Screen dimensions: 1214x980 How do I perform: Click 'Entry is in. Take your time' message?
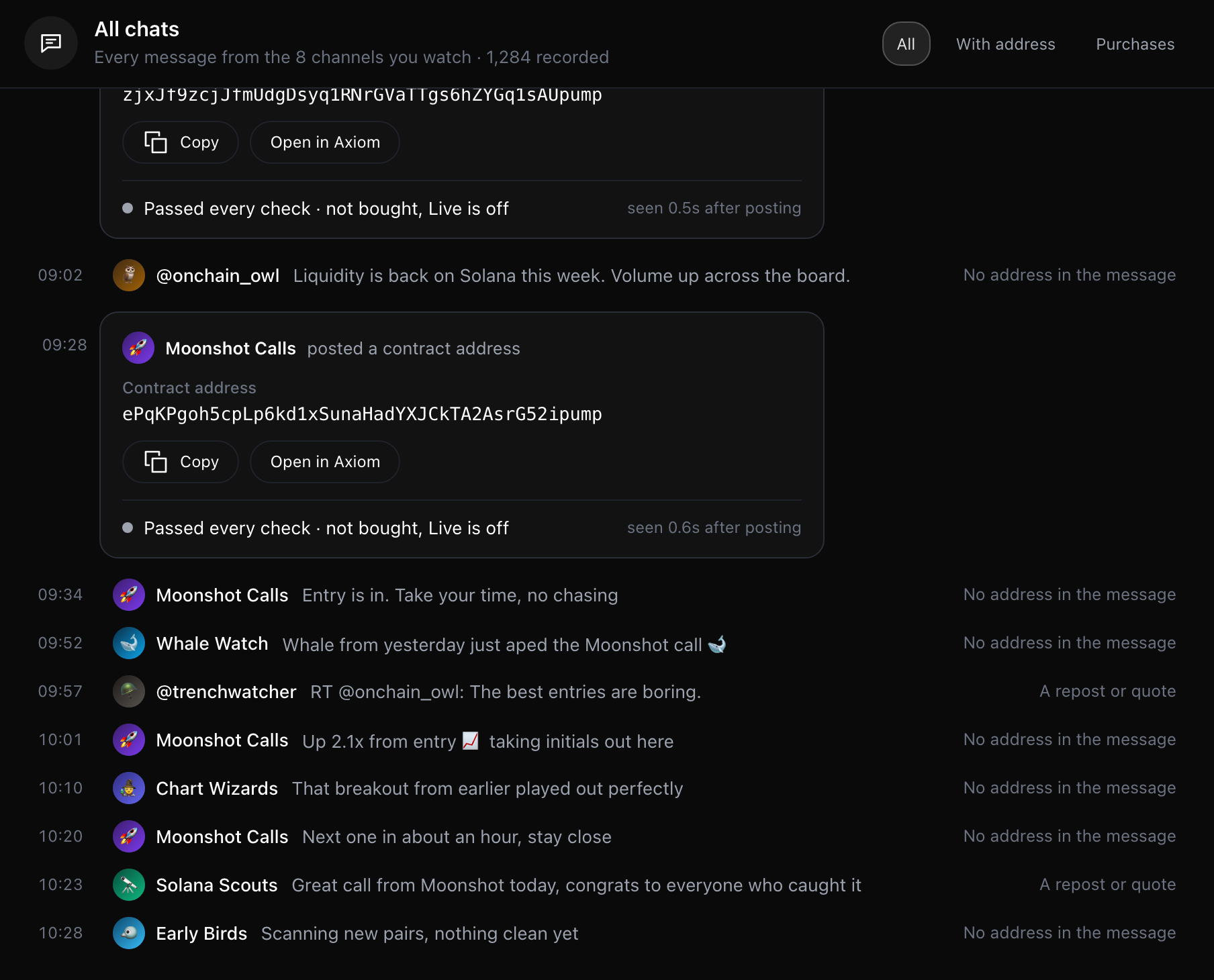[460, 595]
